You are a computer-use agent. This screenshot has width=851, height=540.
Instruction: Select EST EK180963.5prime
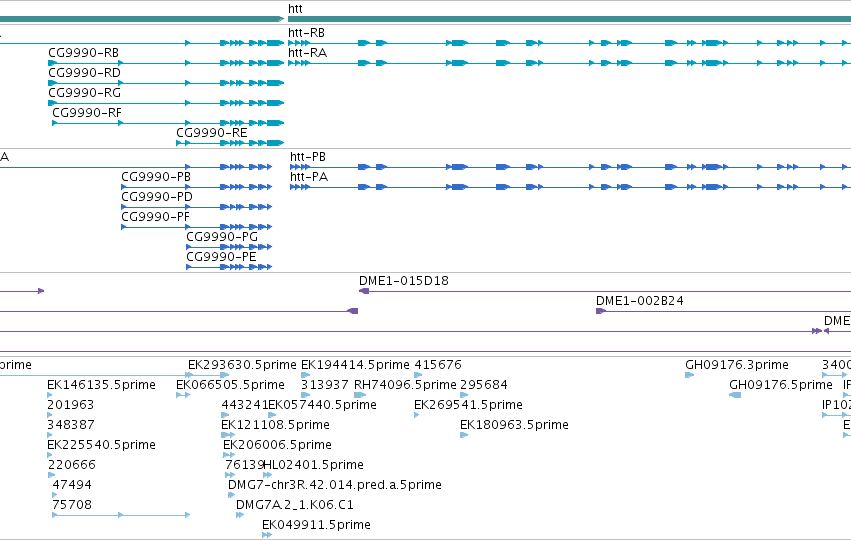coord(514,425)
